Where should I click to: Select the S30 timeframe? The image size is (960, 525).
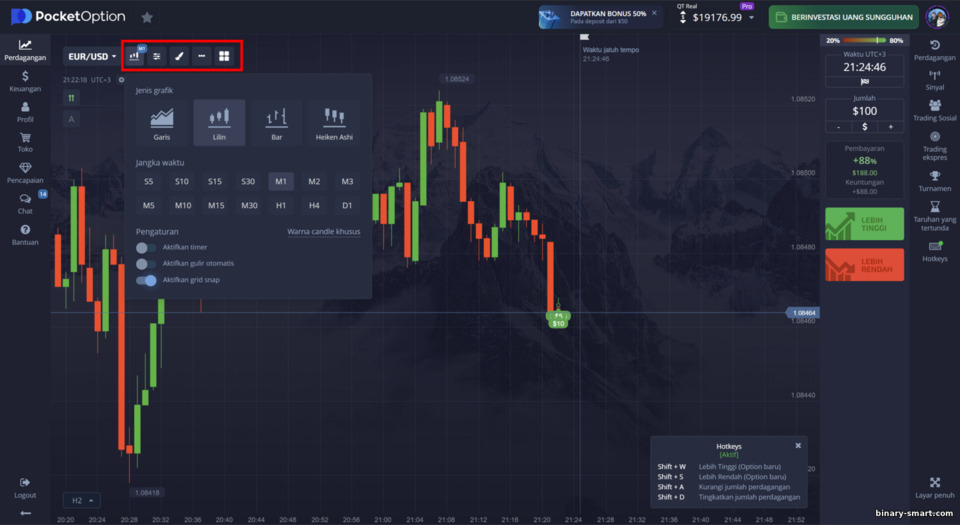click(x=248, y=182)
